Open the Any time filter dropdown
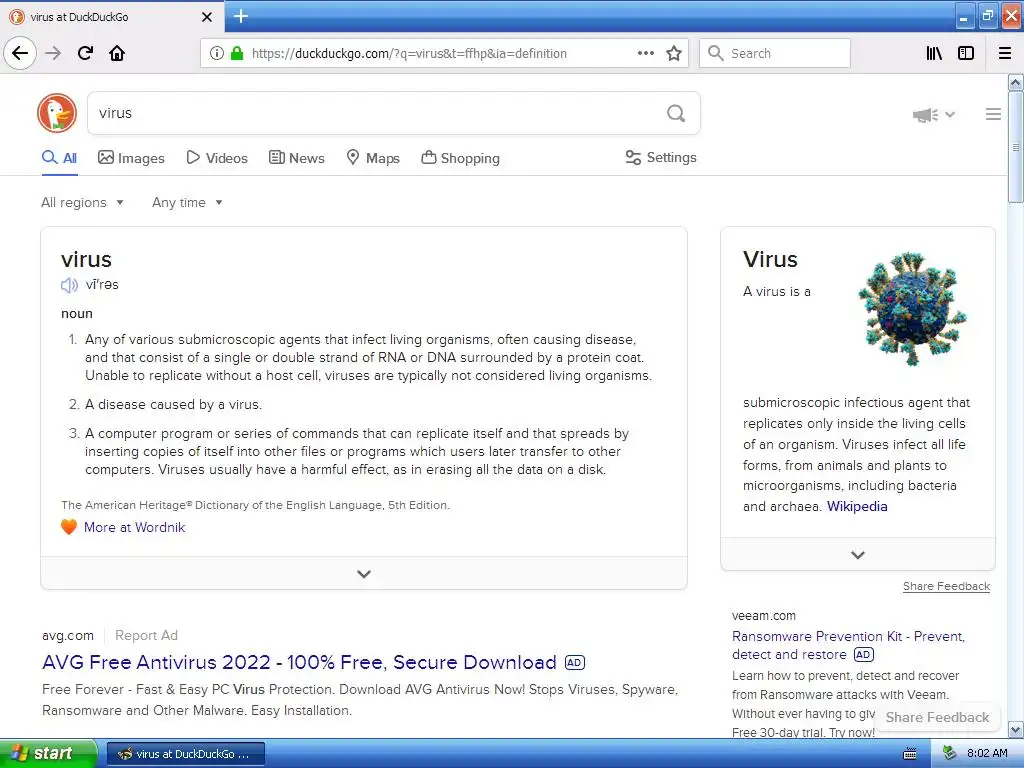The height and width of the screenshot is (768, 1024). tap(187, 202)
